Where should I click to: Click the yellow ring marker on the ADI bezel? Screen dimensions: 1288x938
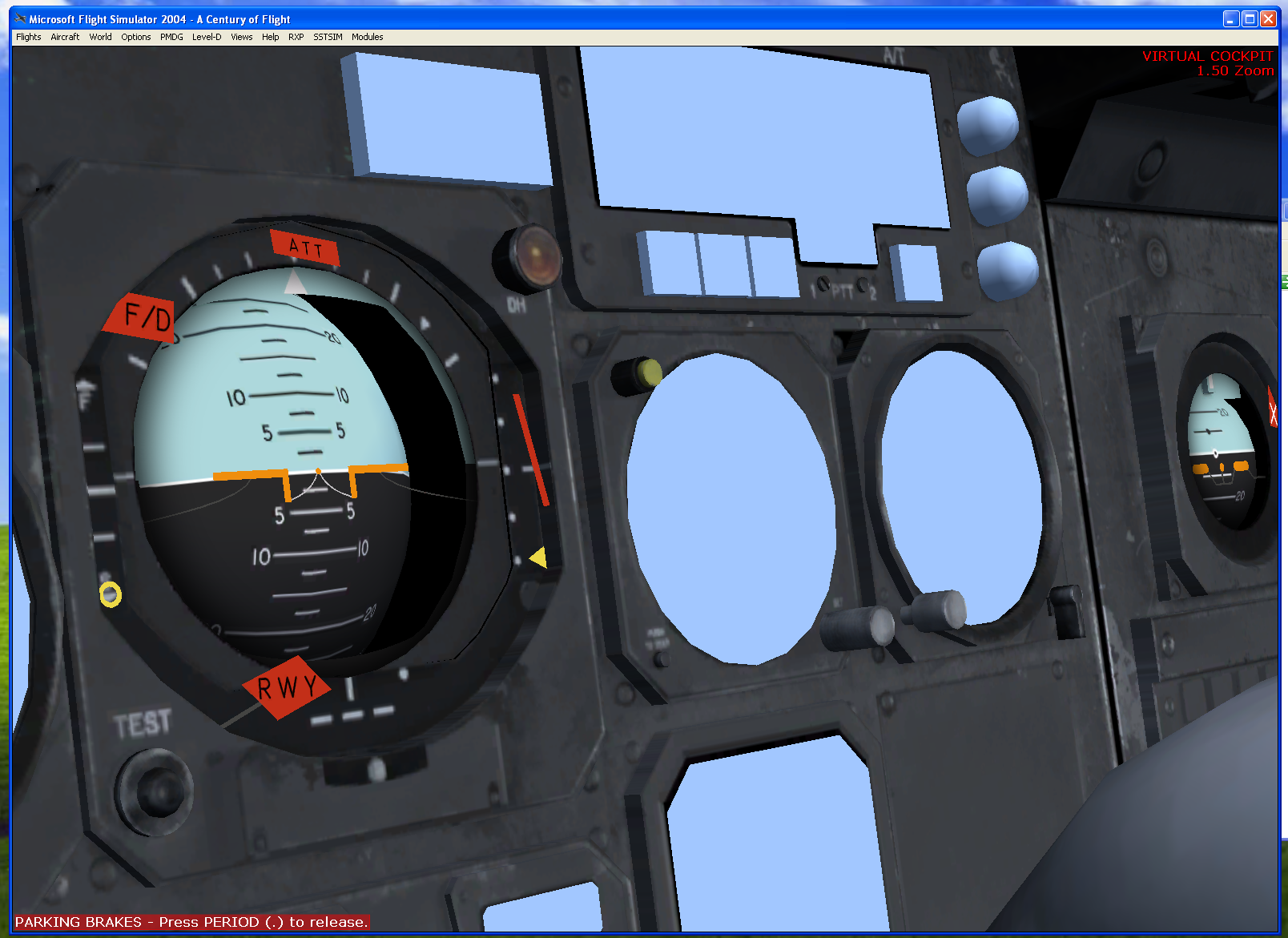tap(111, 595)
